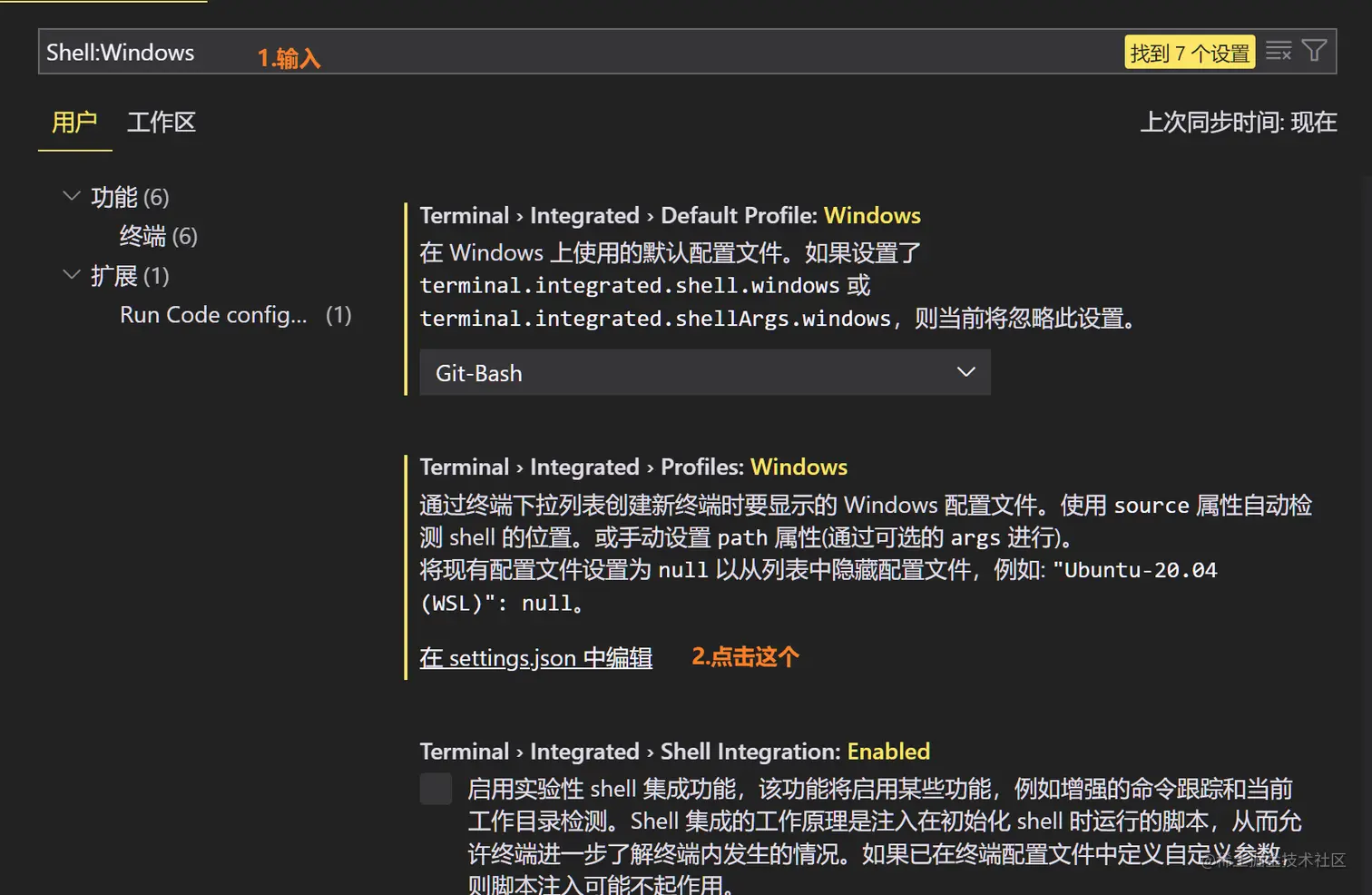The width and height of the screenshot is (1372, 895).
Task: Focus the settings search box containing Shell:Windows
Action: [x=687, y=52]
